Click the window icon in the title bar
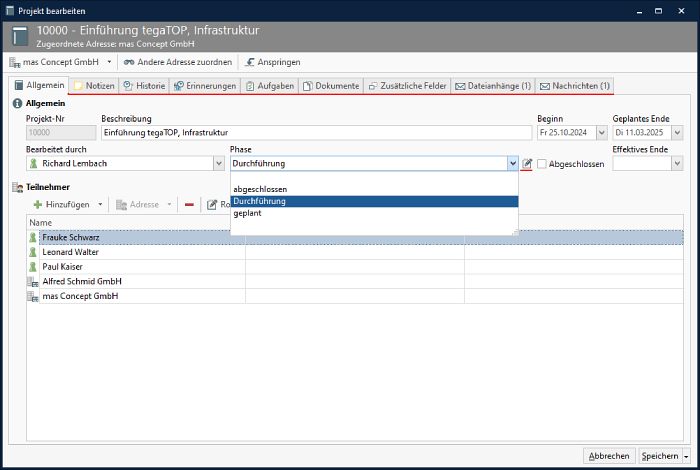 [10, 11]
